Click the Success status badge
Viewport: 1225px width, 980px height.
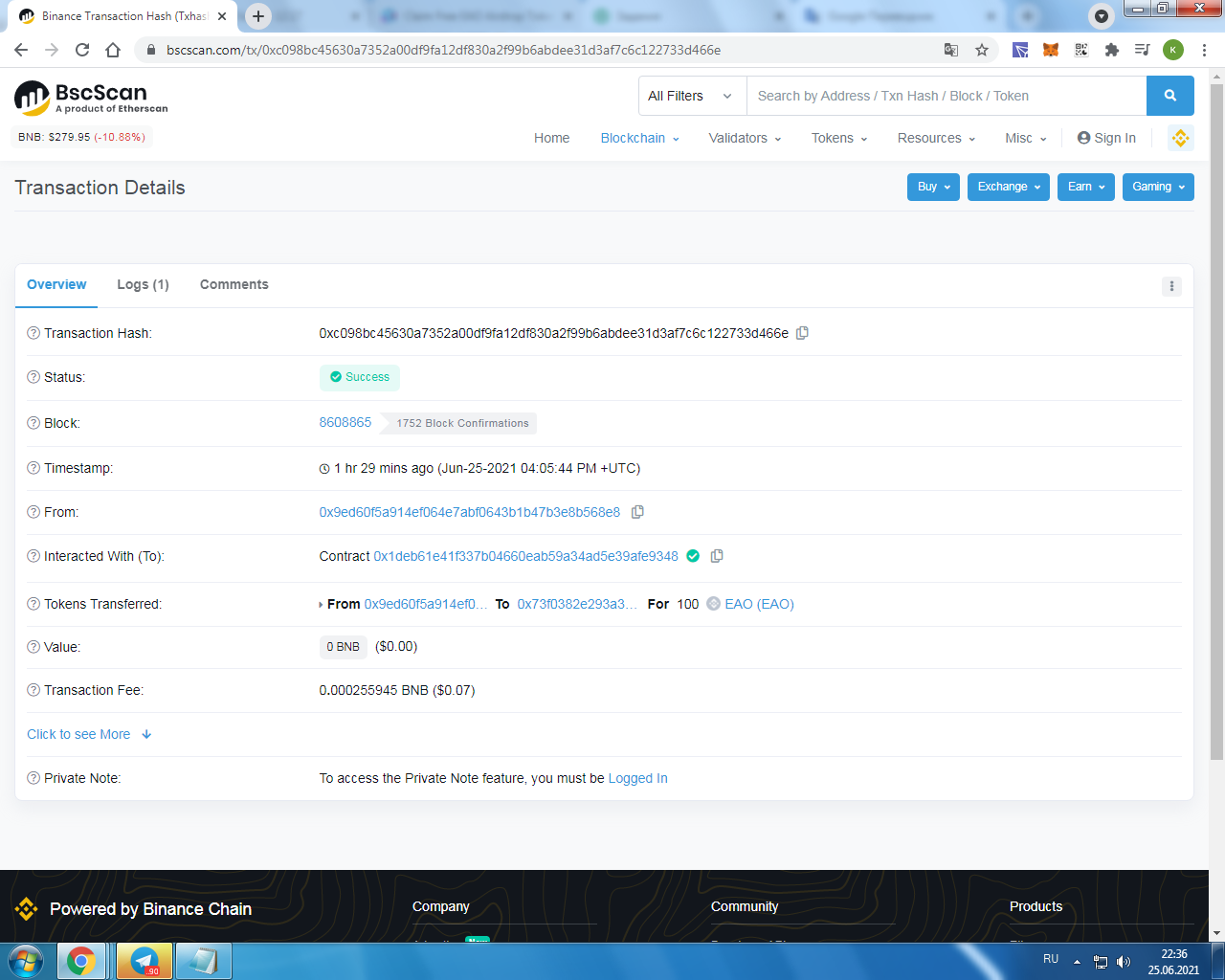(x=360, y=377)
